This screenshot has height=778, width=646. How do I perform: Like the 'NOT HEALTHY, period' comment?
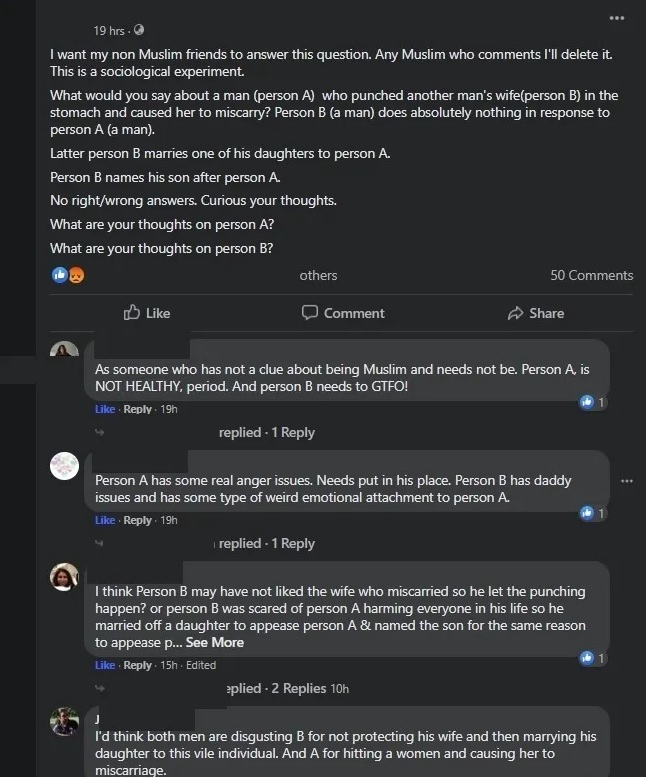[105, 409]
